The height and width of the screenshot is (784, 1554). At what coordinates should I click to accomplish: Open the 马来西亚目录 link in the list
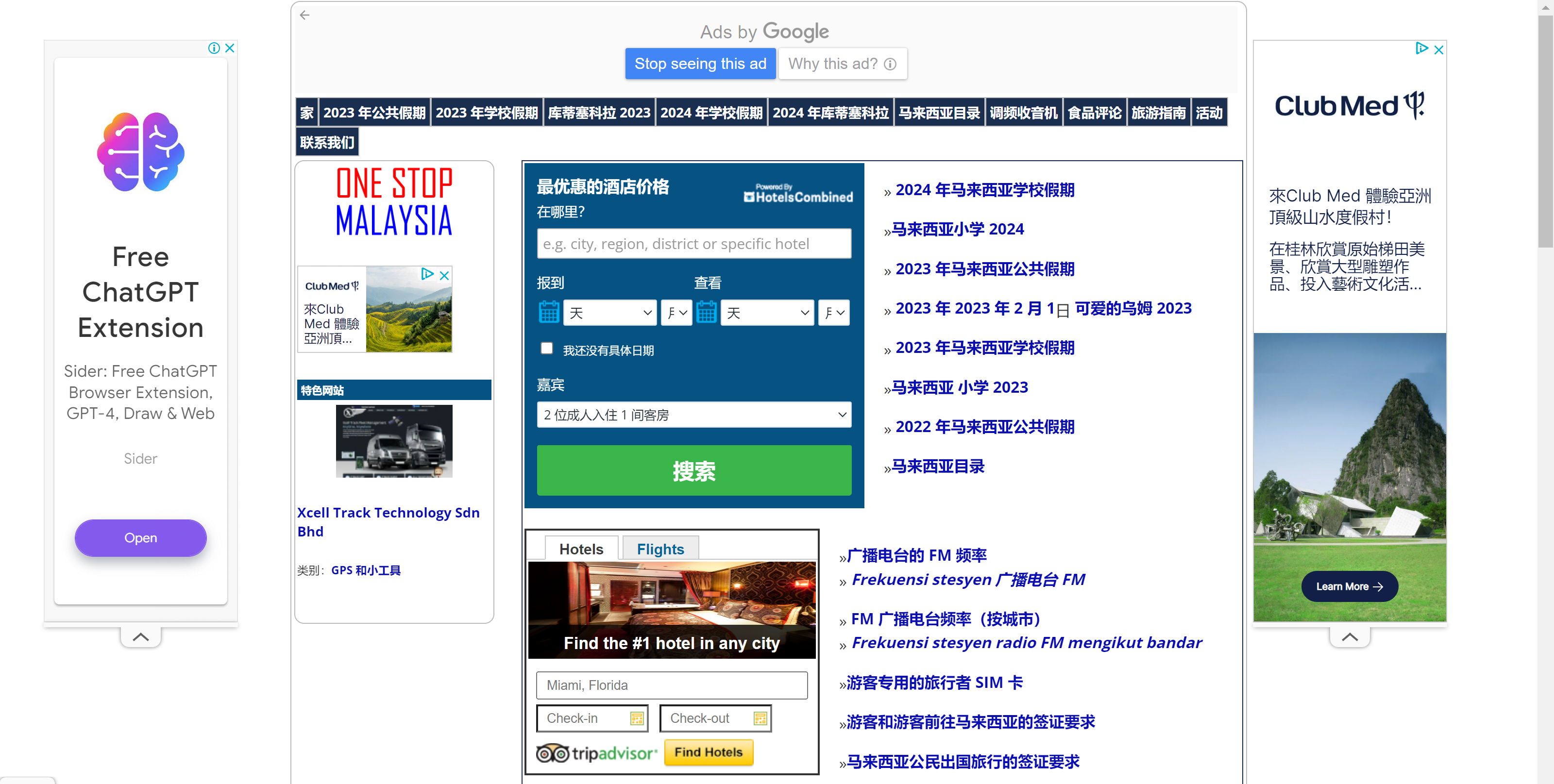click(938, 466)
